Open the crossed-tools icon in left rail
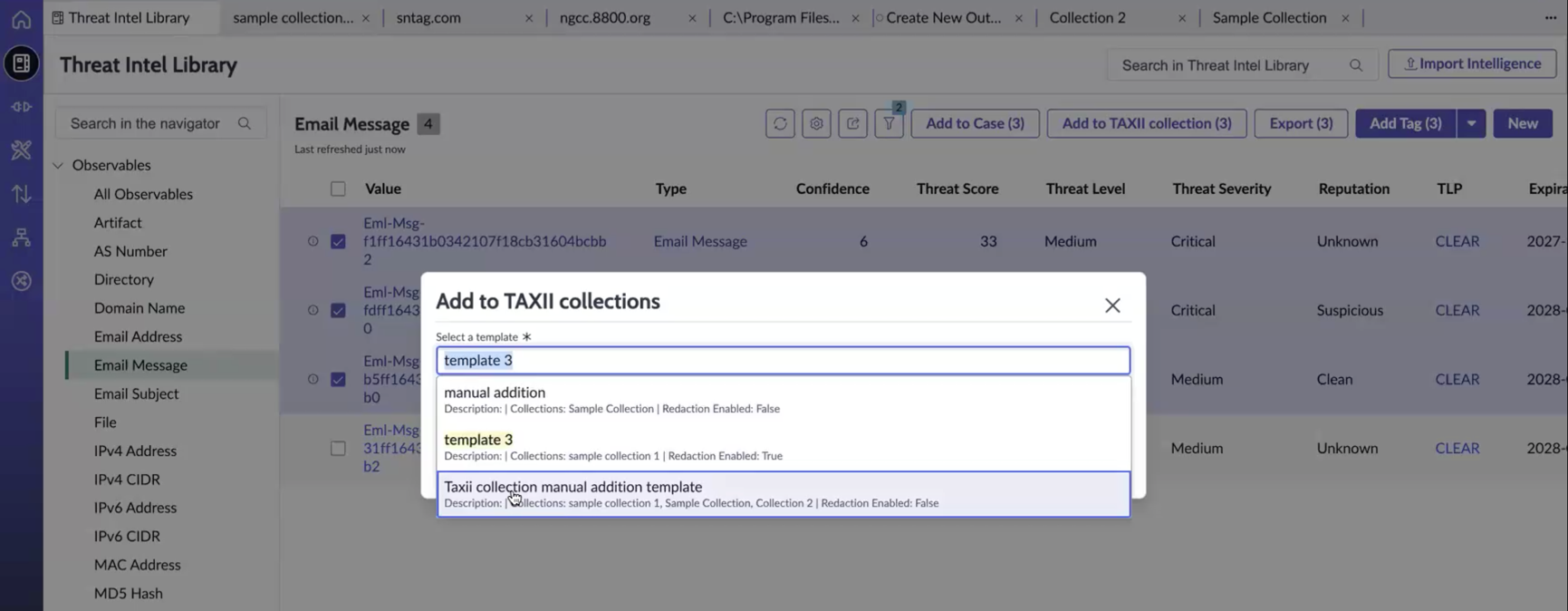The width and height of the screenshot is (1568, 611). tap(21, 150)
